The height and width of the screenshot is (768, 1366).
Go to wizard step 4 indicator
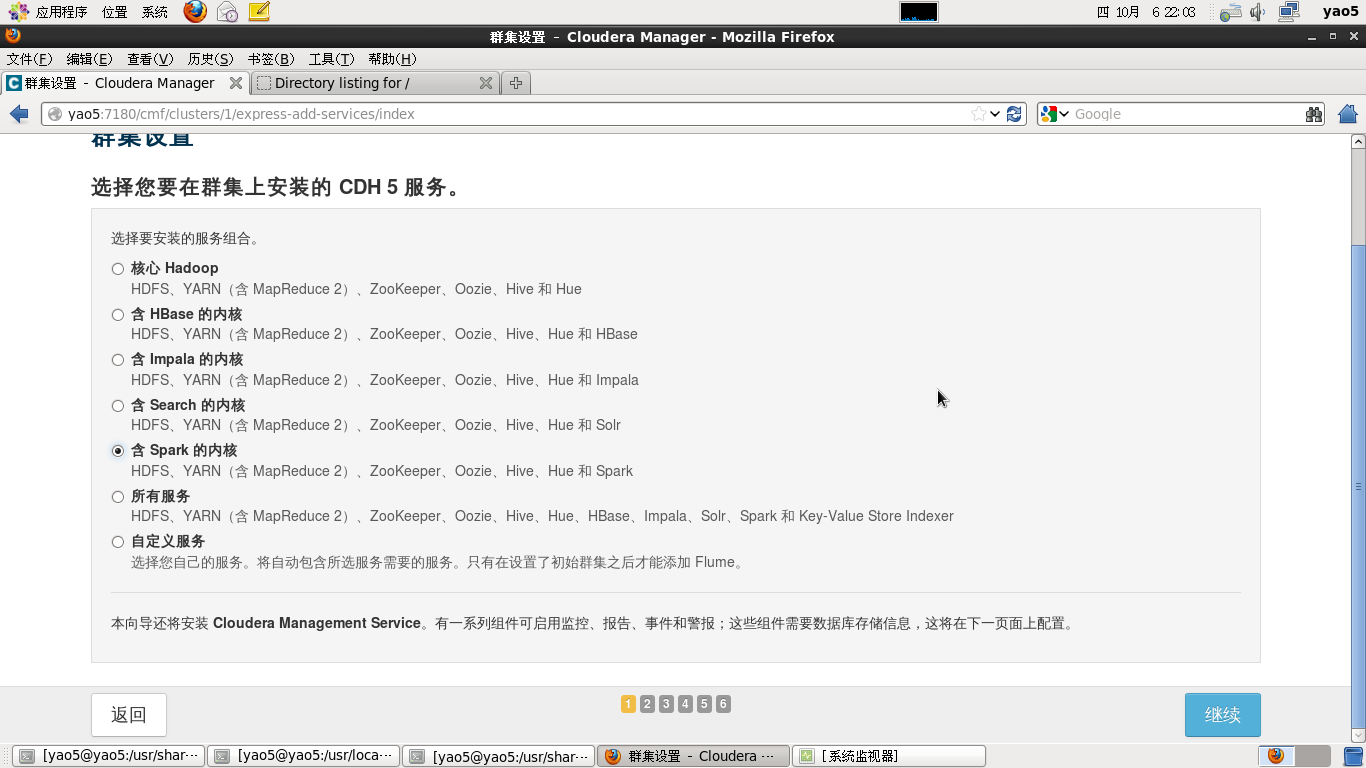(x=685, y=704)
